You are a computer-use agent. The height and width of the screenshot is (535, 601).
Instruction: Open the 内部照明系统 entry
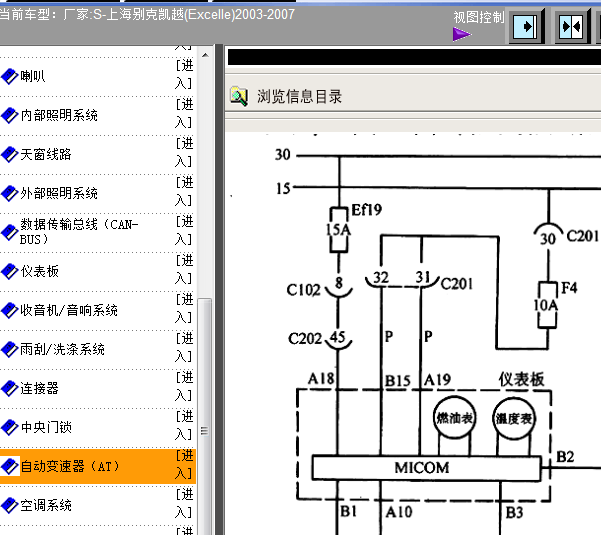point(59,115)
